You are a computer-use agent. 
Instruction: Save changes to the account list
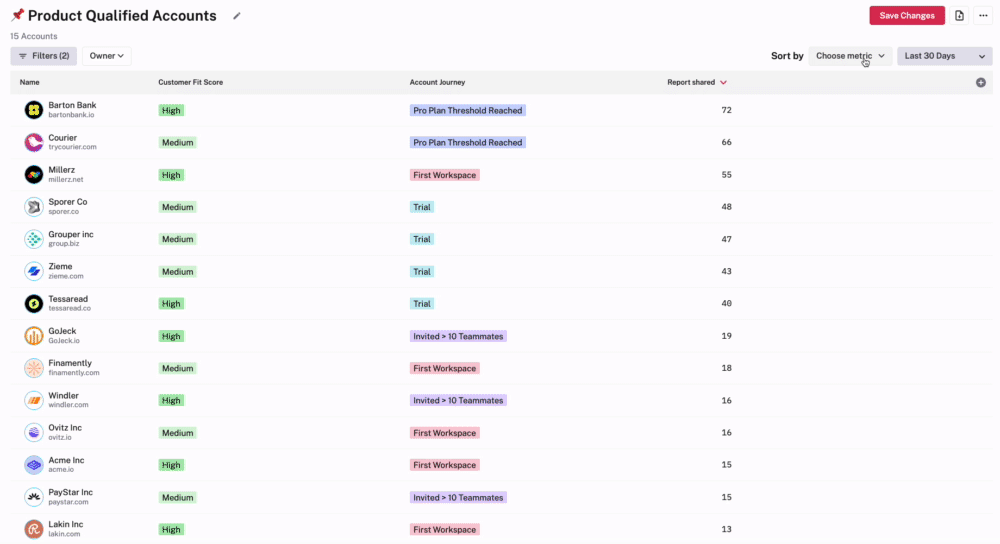coord(907,16)
